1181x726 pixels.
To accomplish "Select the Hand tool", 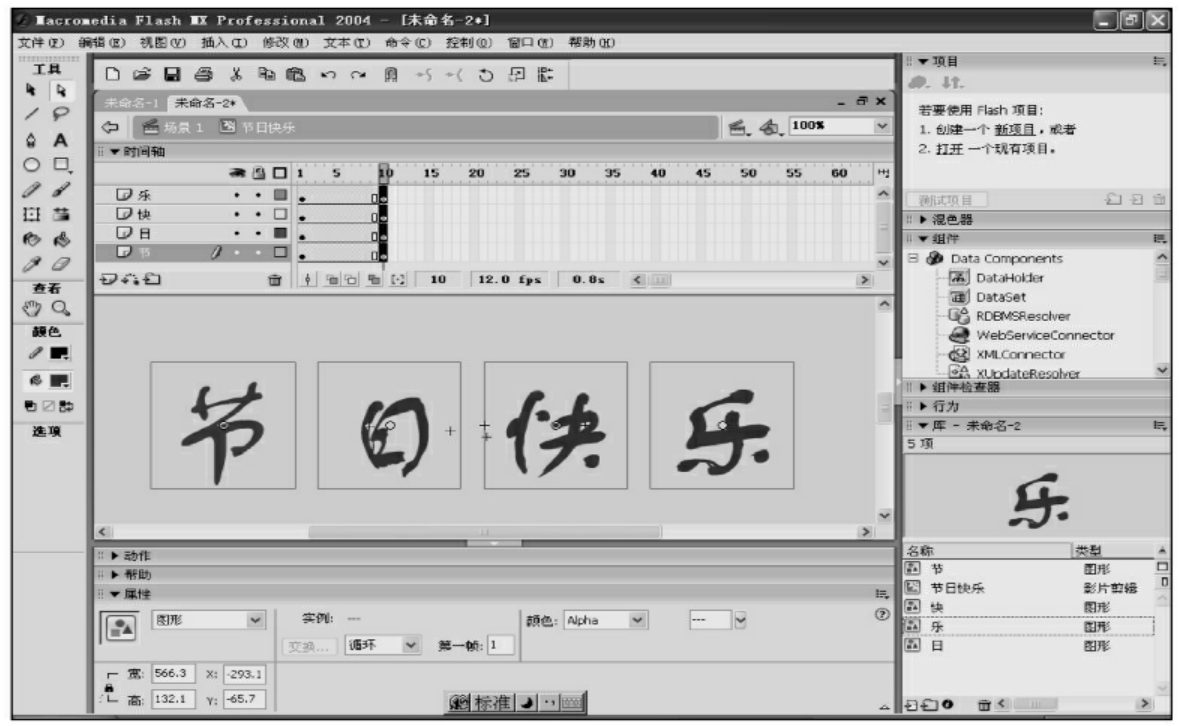I will [31, 308].
